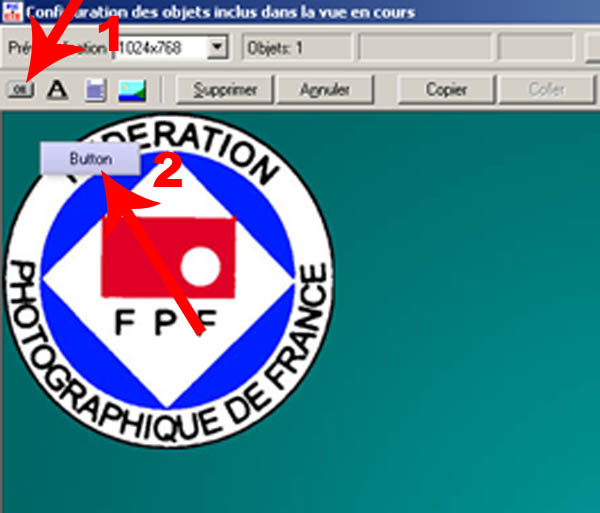Click the Objets: 1 status field

pos(297,48)
